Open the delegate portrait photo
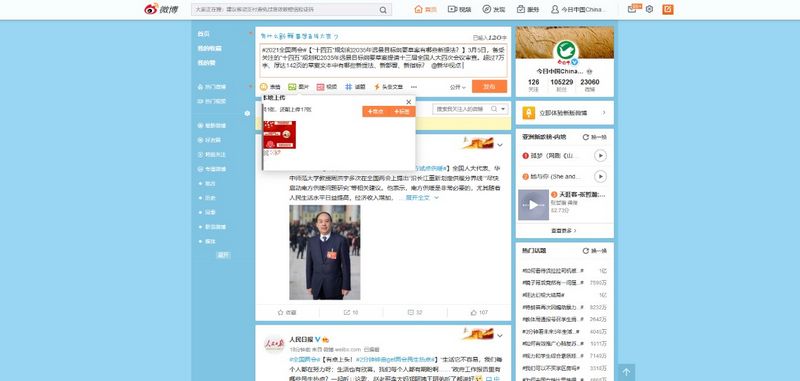This screenshot has height=381, width=800. coord(324,252)
